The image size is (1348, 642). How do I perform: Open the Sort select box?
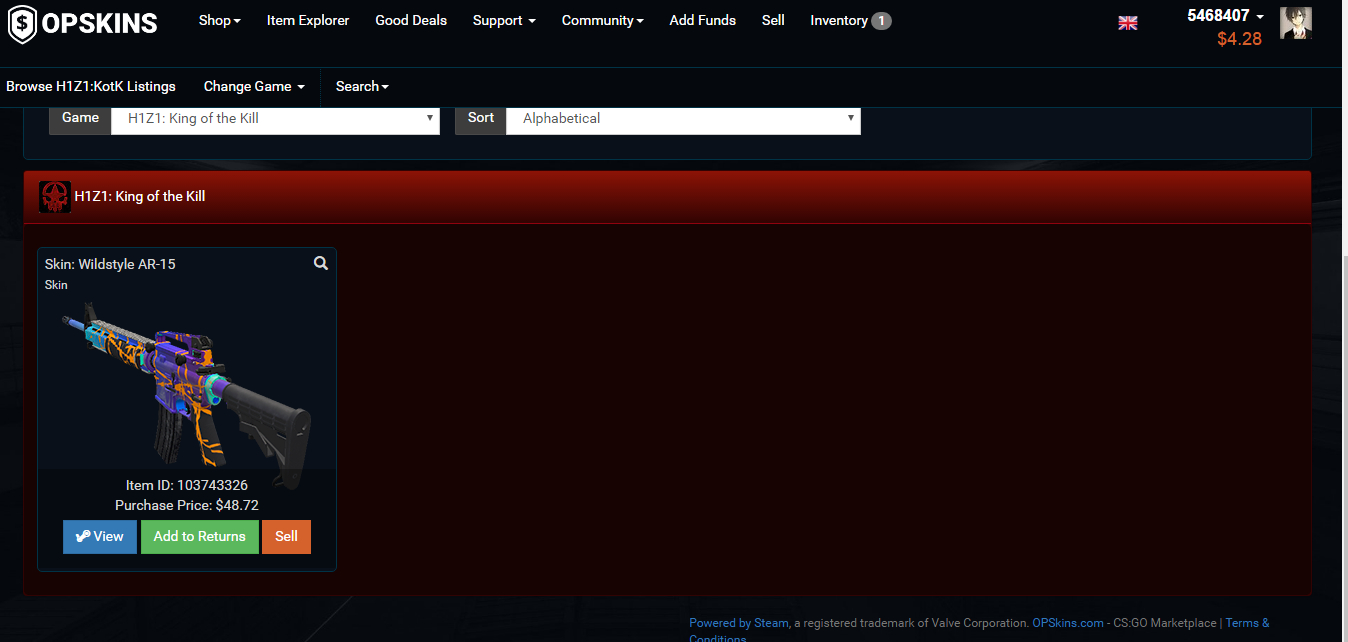coord(683,118)
